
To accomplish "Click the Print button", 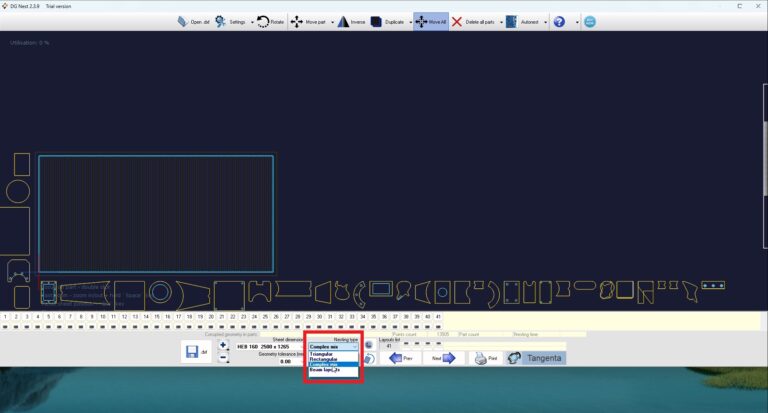I will (485, 357).
